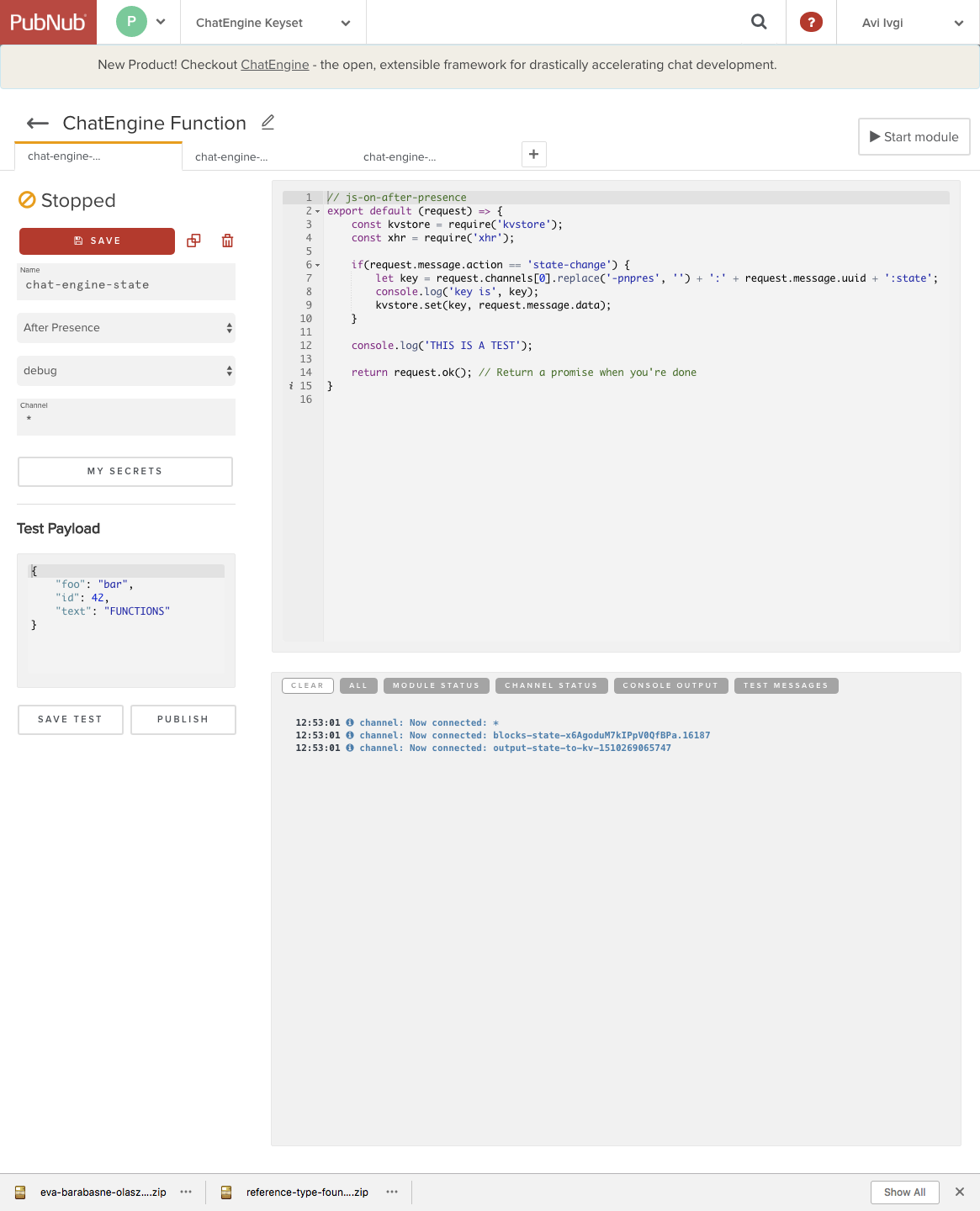Click the red help question mark icon

click(x=810, y=23)
